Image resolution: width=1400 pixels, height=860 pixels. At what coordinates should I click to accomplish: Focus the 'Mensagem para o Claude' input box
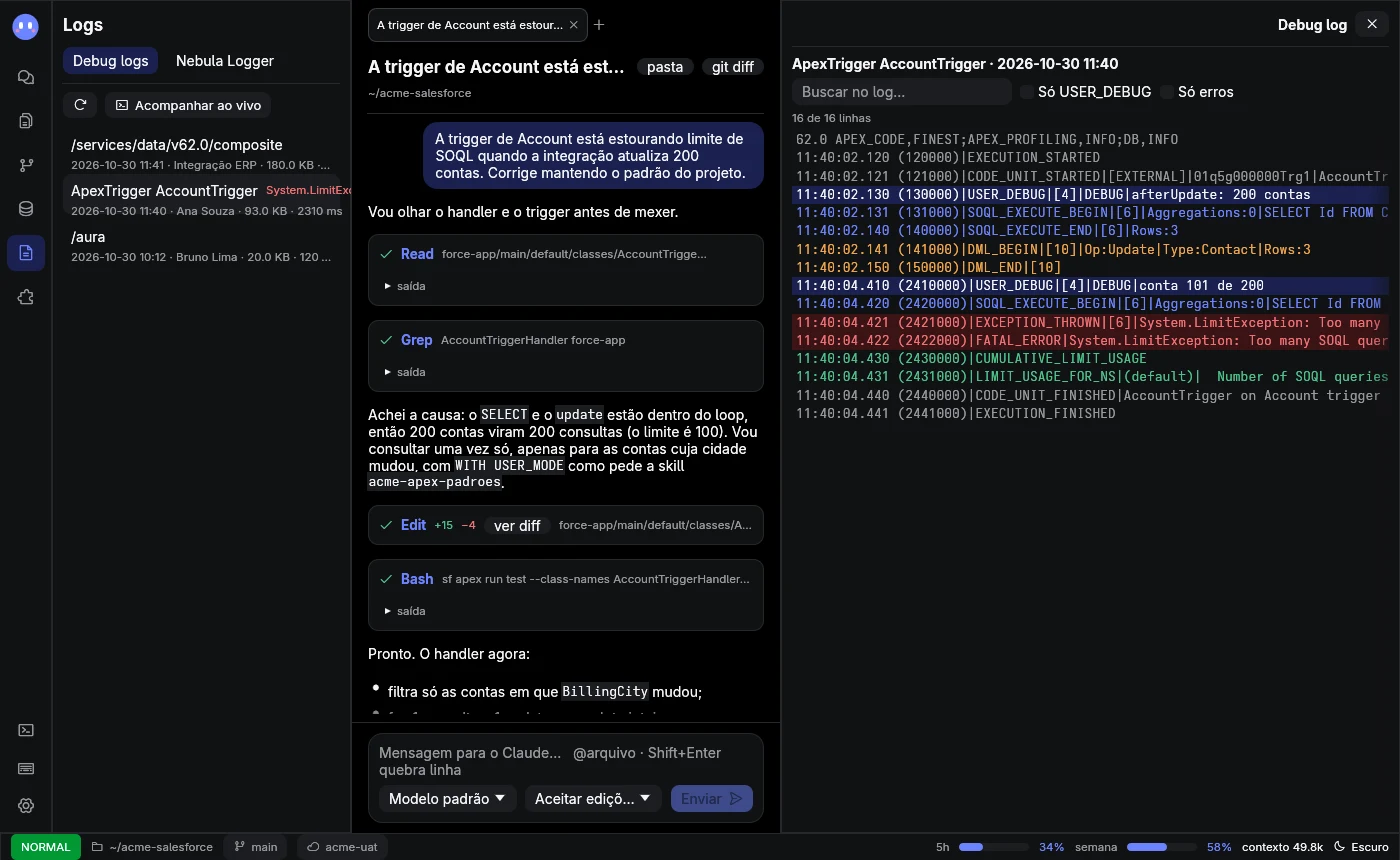[x=565, y=761]
